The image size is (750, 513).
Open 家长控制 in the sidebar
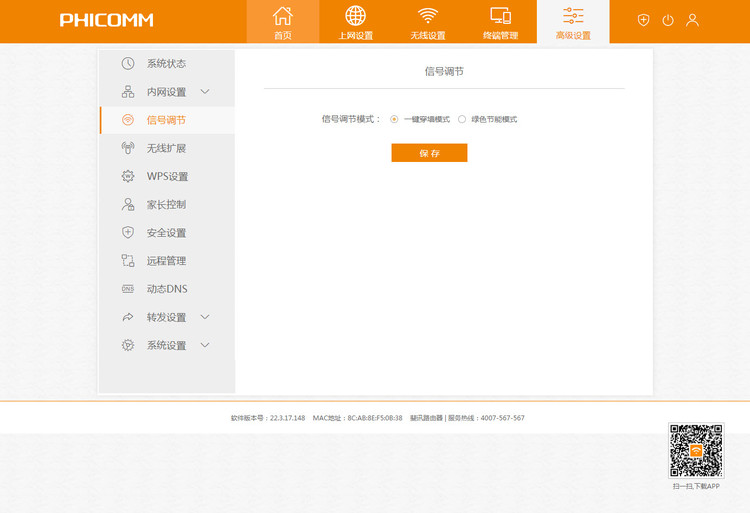point(167,204)
